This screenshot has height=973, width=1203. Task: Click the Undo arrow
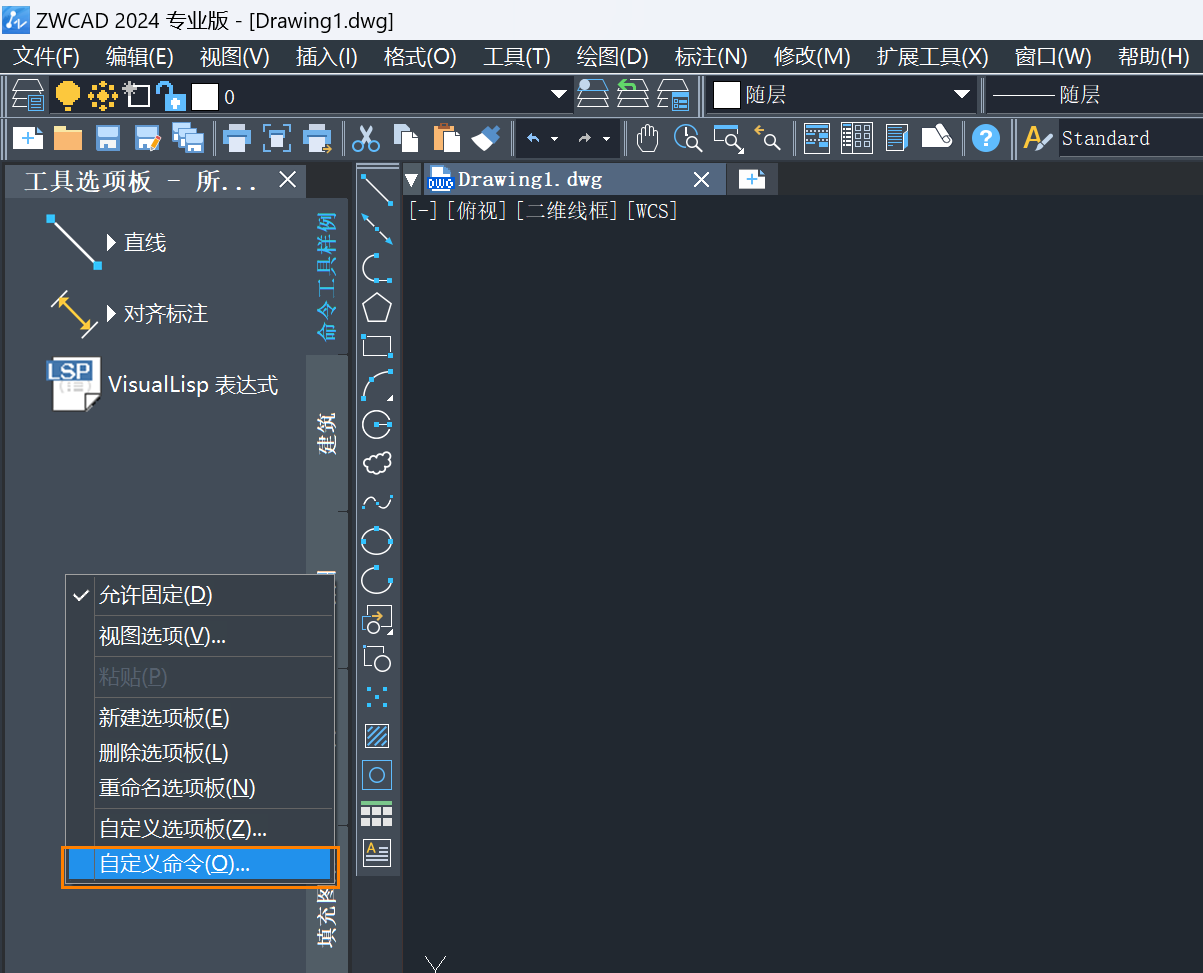533,138
